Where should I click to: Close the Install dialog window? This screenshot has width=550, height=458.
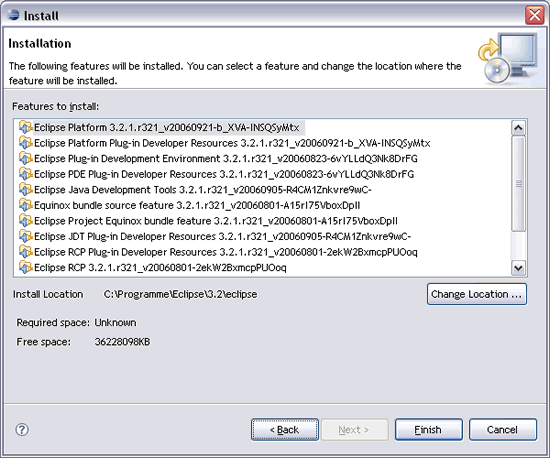534,15
